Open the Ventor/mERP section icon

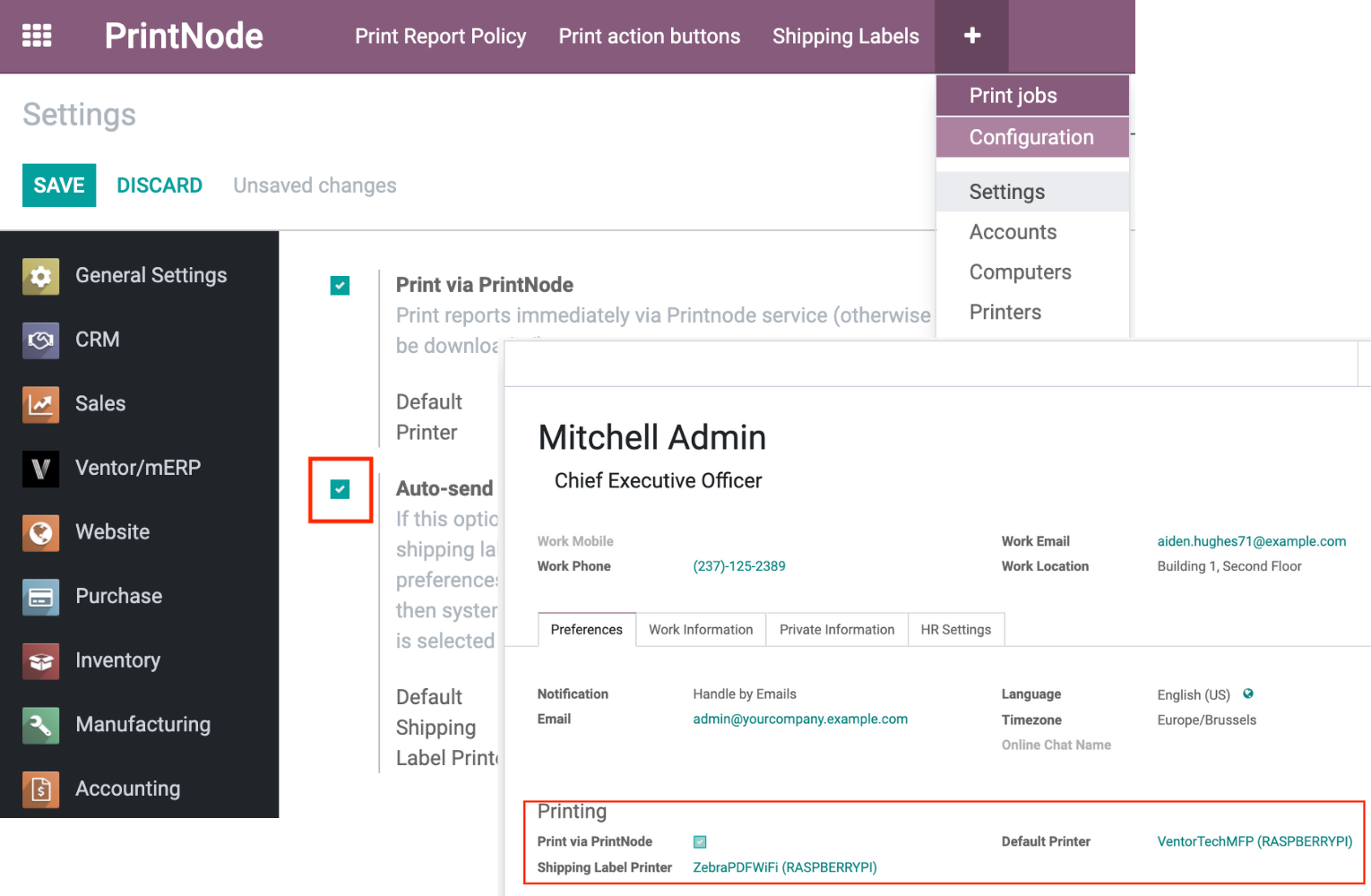tap(40, 469)
